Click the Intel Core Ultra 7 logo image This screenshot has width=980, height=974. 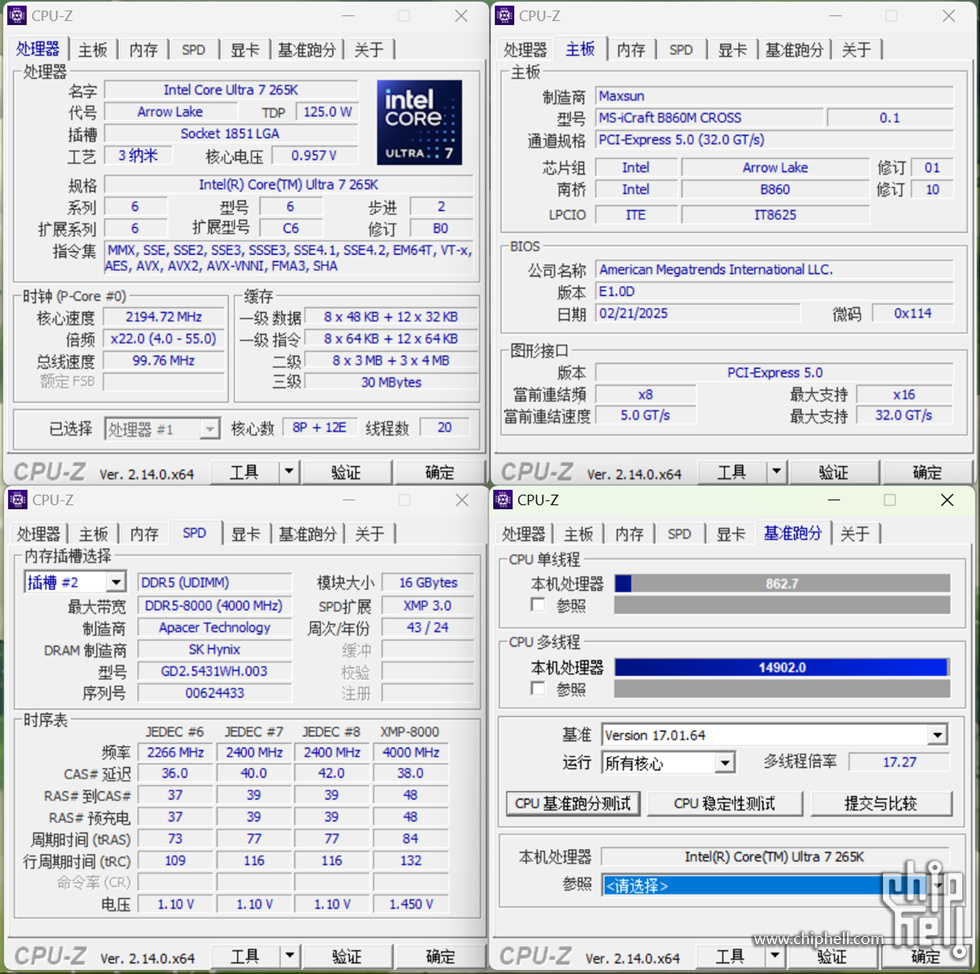419,123
